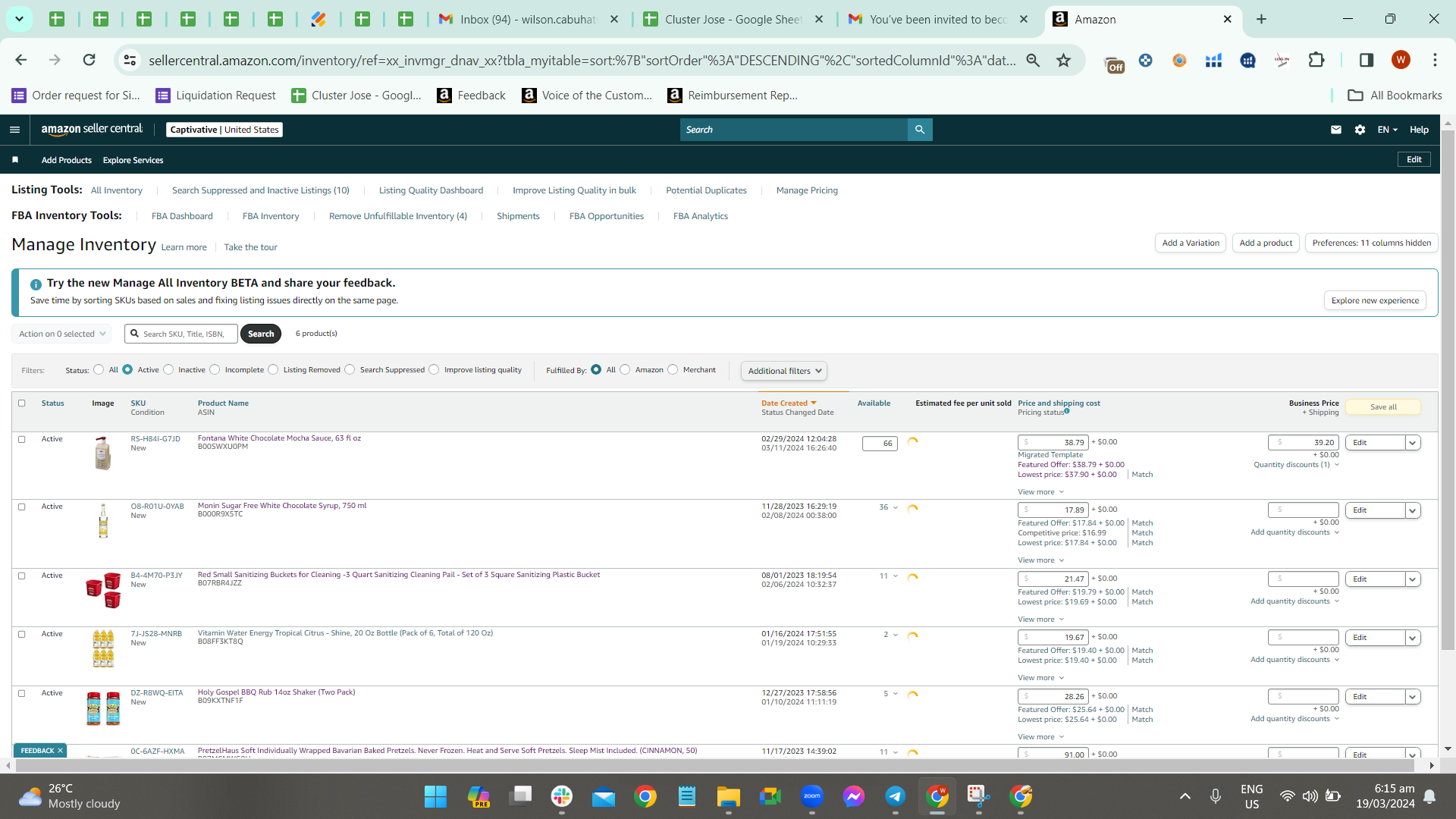Viewport: 1456px width, 819px height.
Task: Open the Chrome three-dot menu
Action: coord(1435,60)
